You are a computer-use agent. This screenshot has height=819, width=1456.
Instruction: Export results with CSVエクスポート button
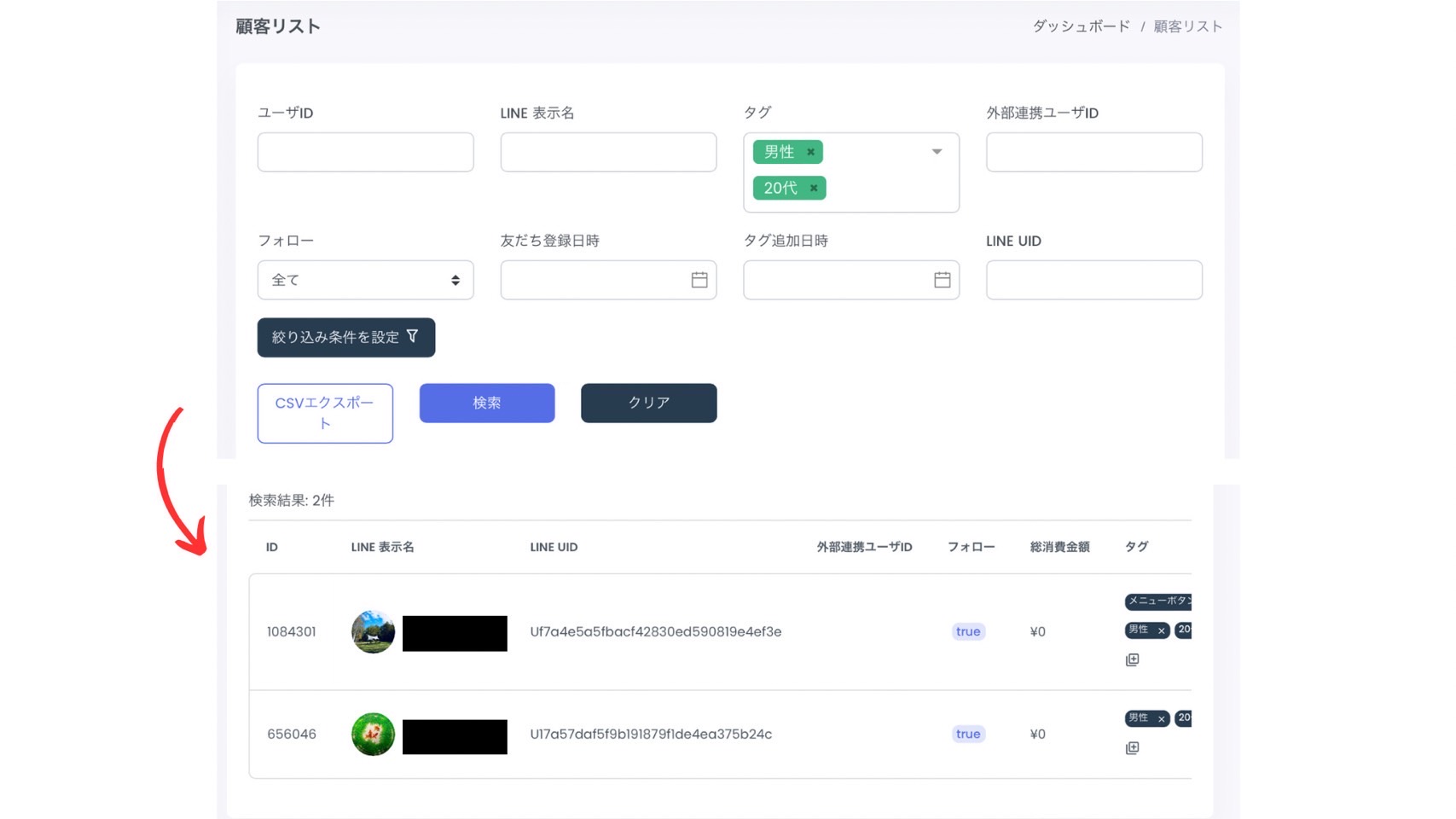tap(325, 413)
